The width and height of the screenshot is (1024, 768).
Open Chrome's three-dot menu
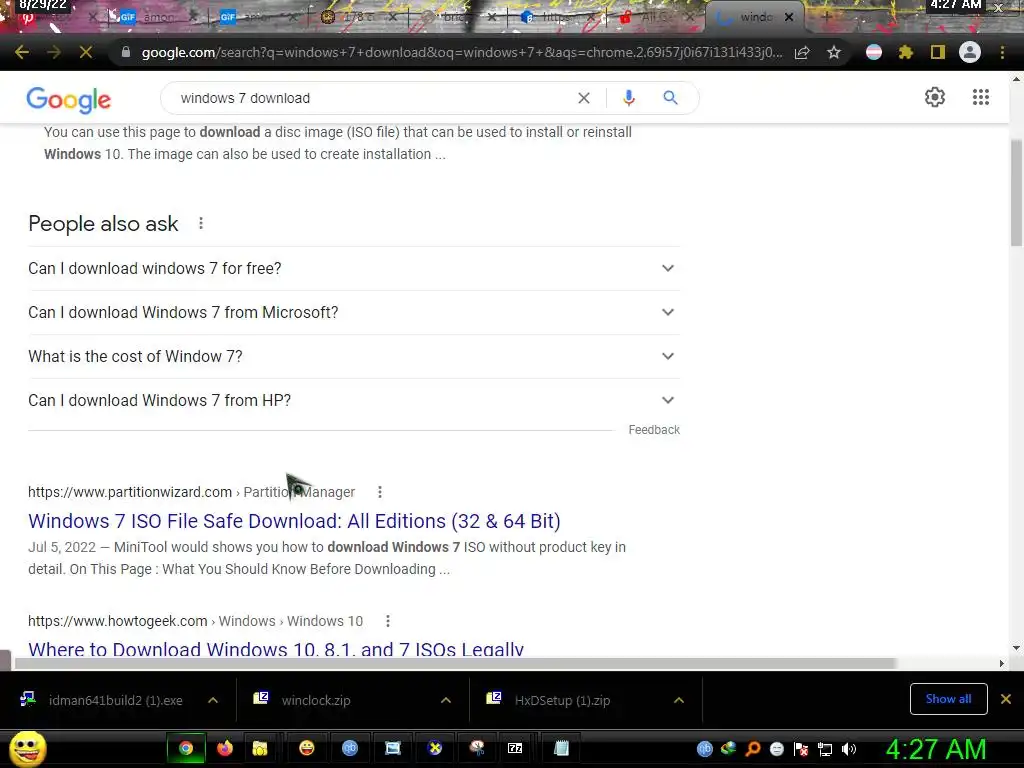[x=1002, y=52]
